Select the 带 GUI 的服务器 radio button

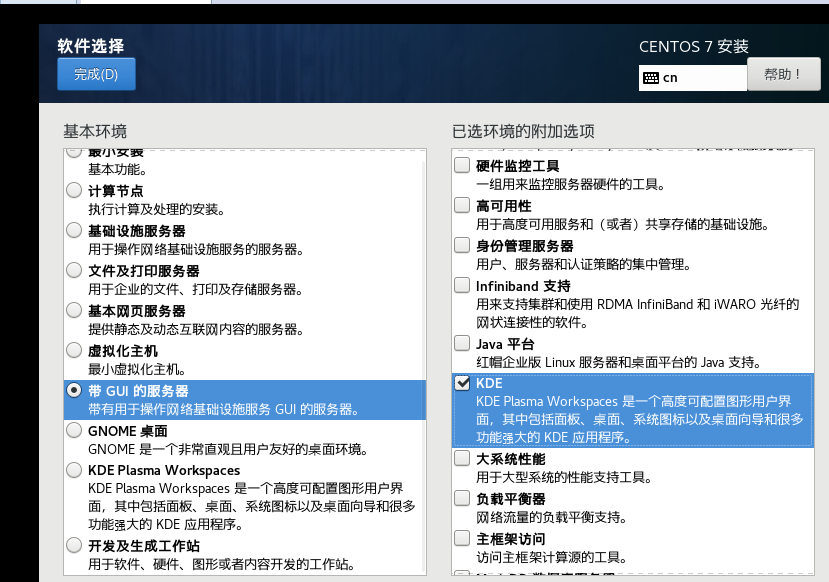74,390
